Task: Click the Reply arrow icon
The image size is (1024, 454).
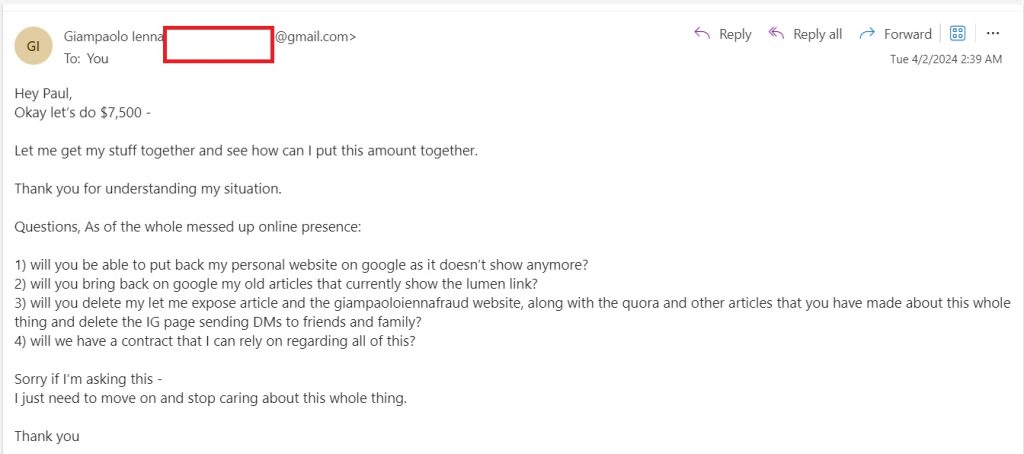Action: point(702,34)
